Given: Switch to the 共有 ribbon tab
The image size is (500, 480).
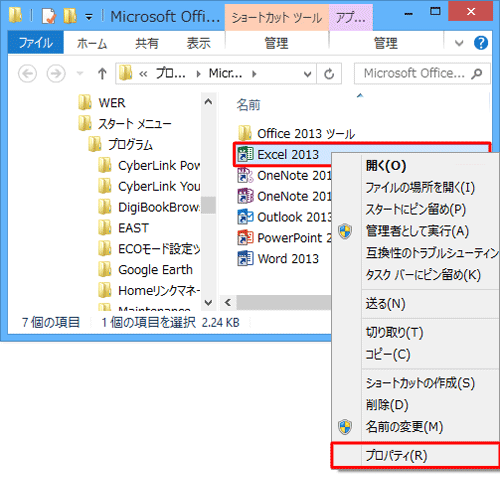Looking at the screenshot, I should (x=147, y=43).
